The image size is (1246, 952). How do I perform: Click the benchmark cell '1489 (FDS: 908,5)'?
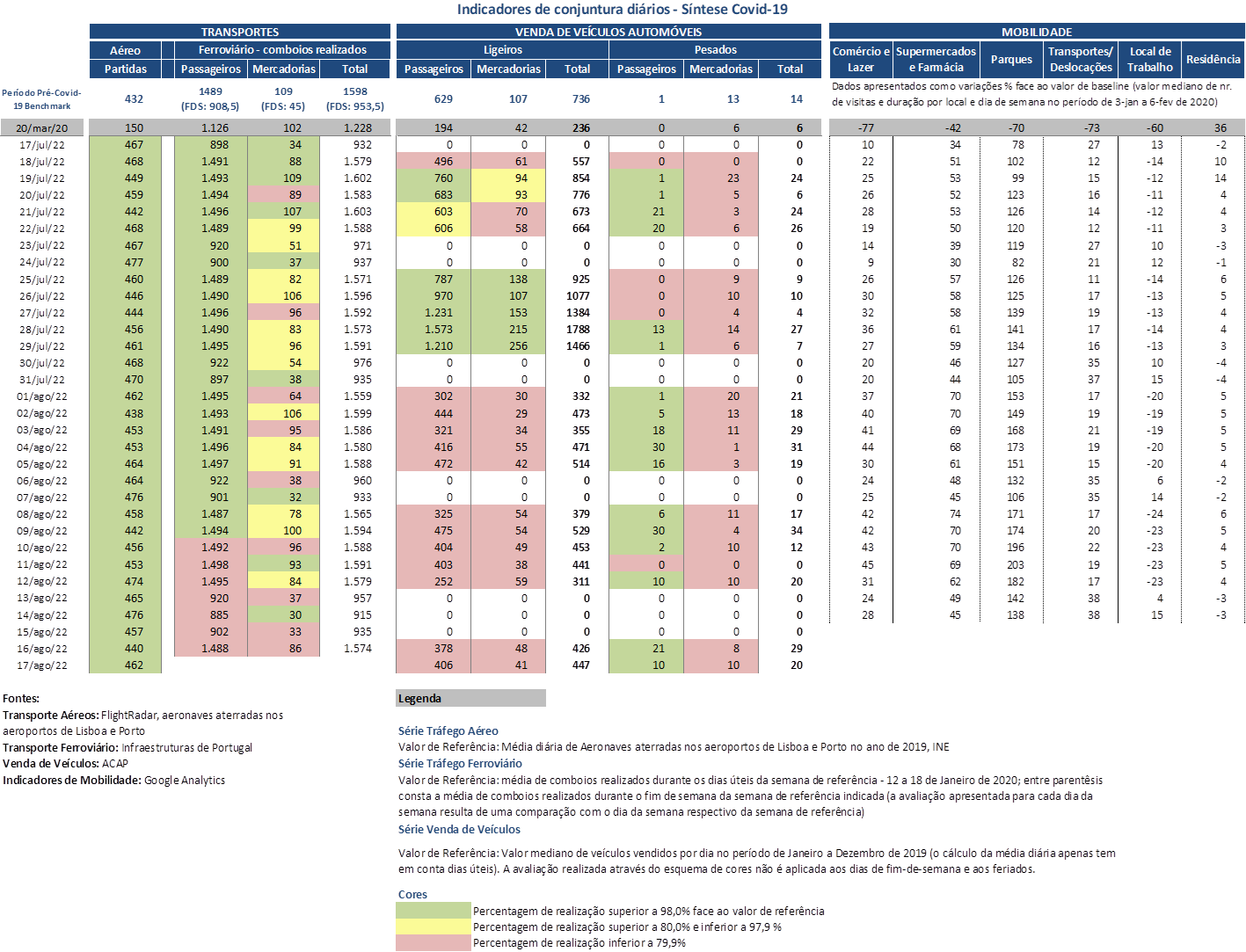coord(210,98)
